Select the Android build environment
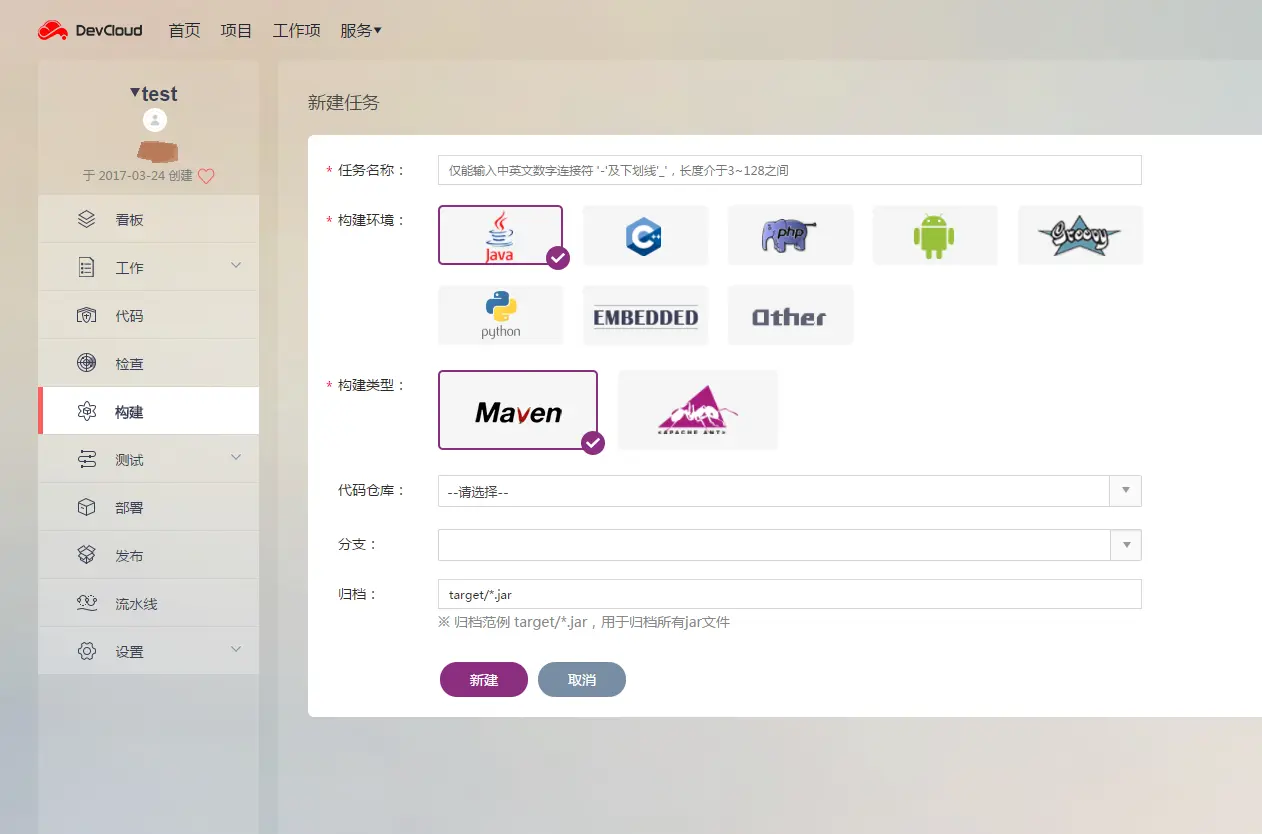1262x834 pixels. (x=935, y=235)
